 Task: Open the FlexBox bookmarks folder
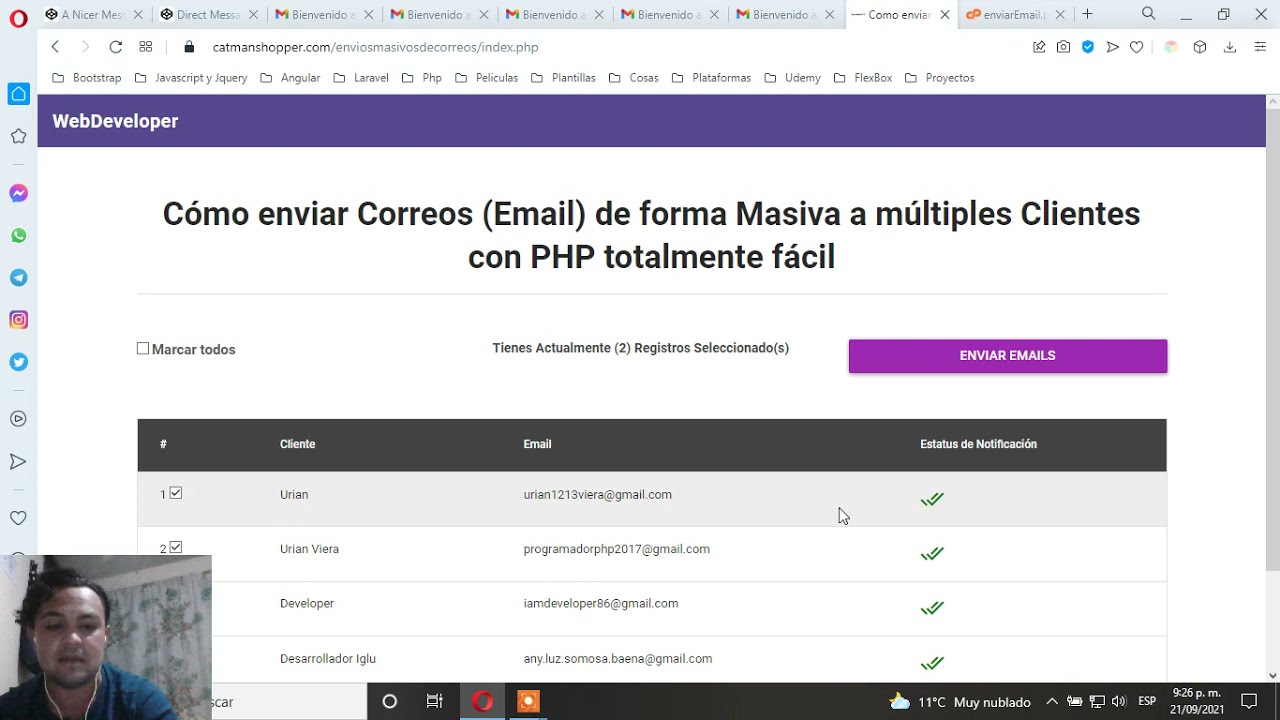(863, 78)
